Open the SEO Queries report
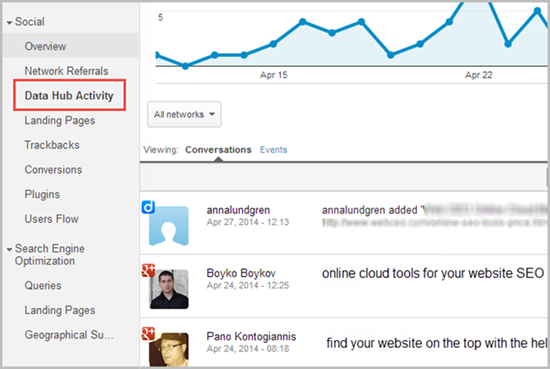 (43, 286)
